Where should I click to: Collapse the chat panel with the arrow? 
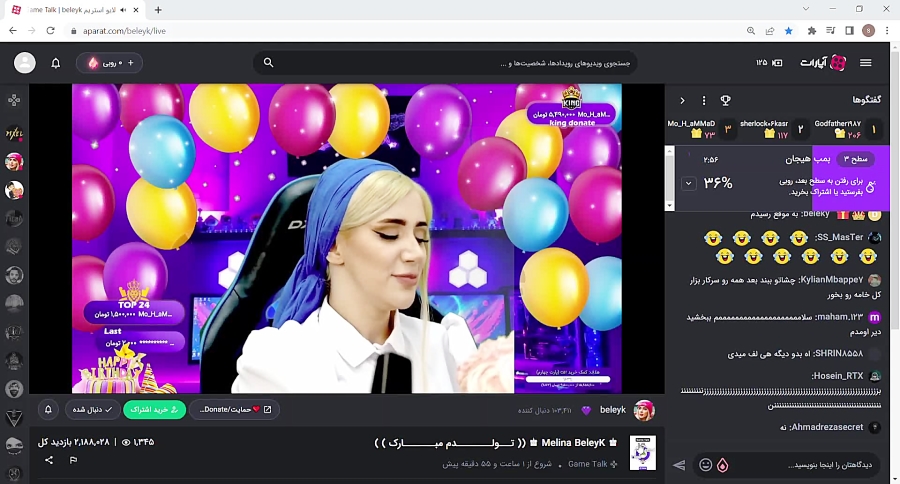pyautogui.click(x=682, y=100)
